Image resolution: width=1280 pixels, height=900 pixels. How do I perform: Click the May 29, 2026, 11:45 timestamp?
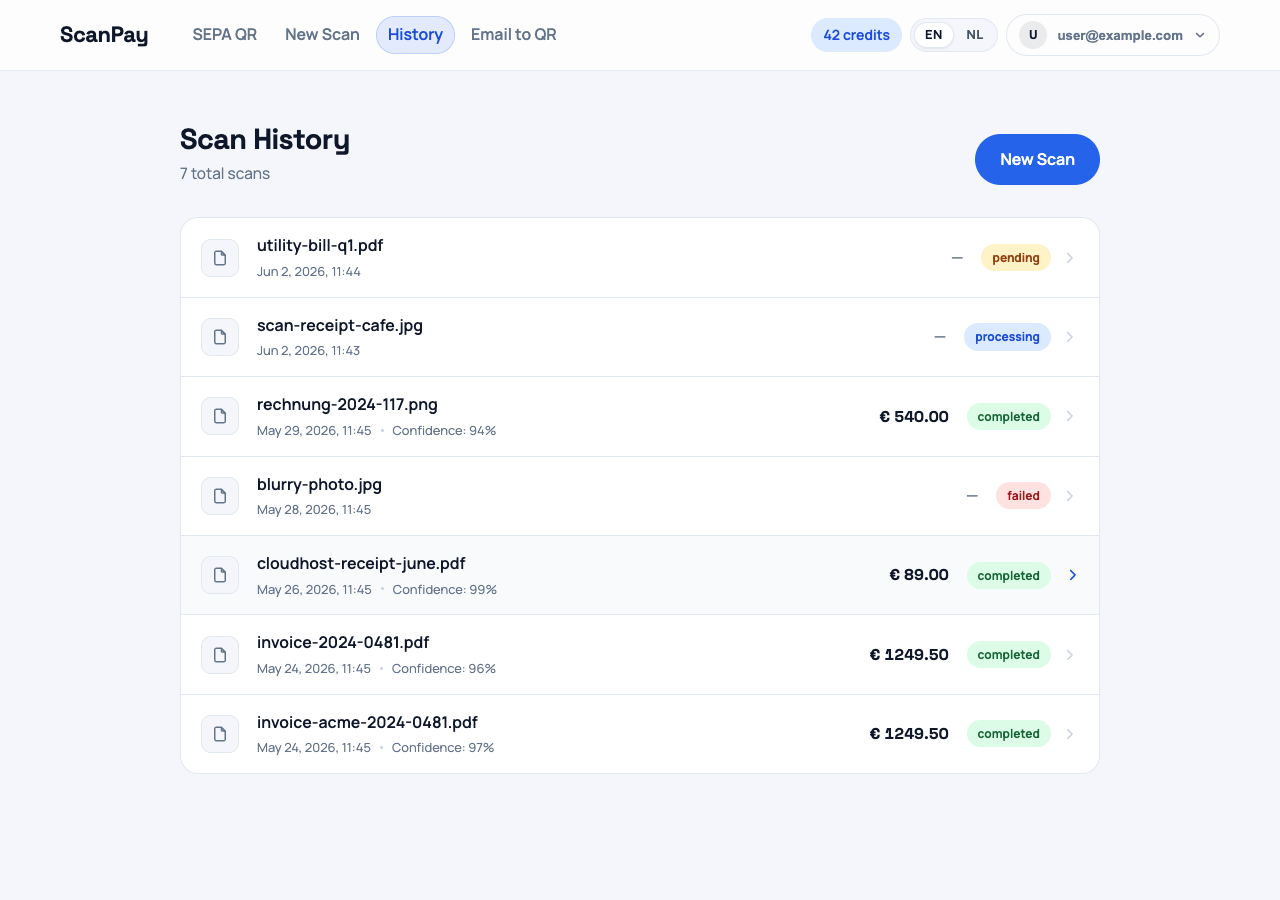click(x=314, y=431)
